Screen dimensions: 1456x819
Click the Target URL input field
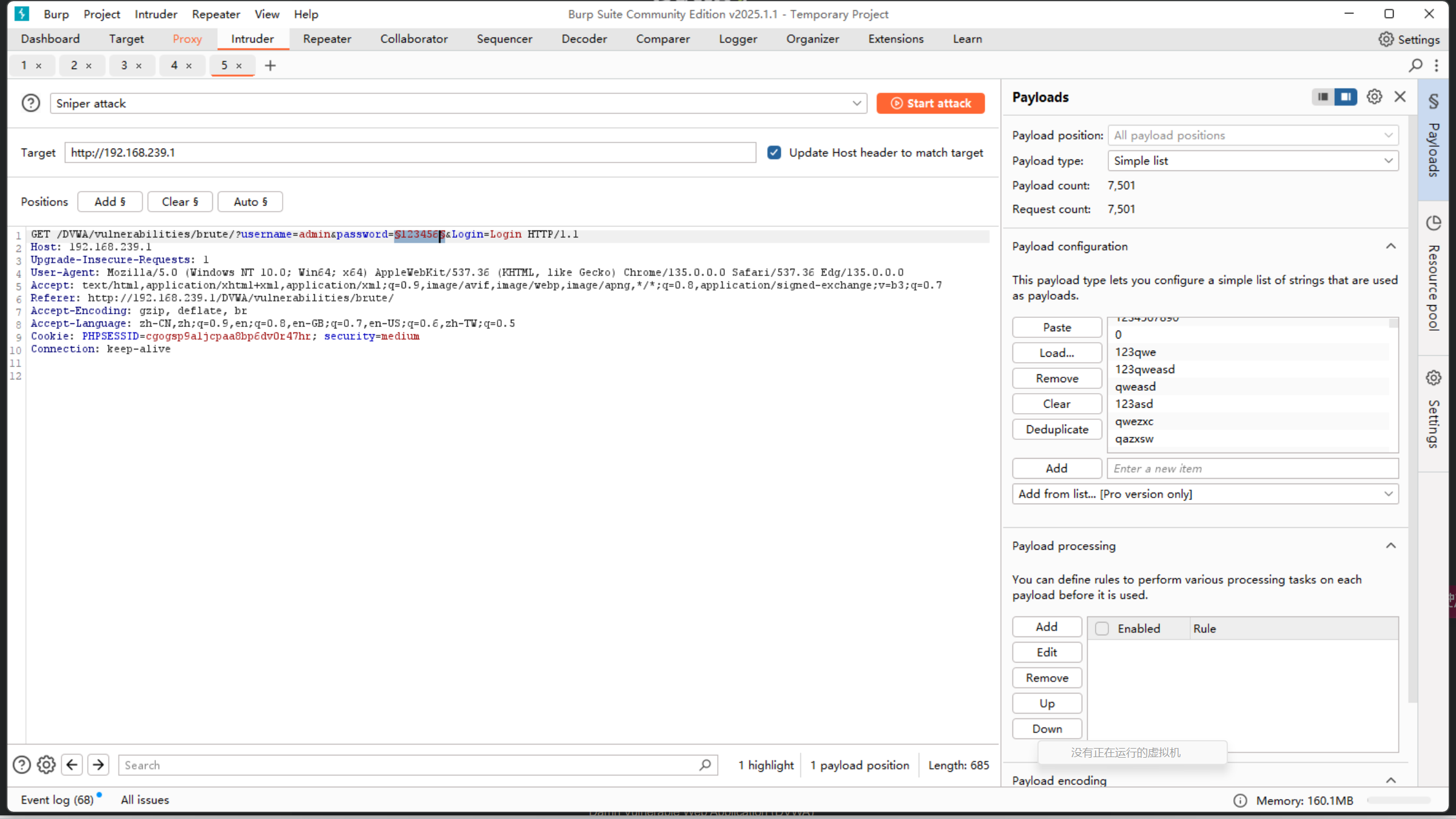click(410, 152)
